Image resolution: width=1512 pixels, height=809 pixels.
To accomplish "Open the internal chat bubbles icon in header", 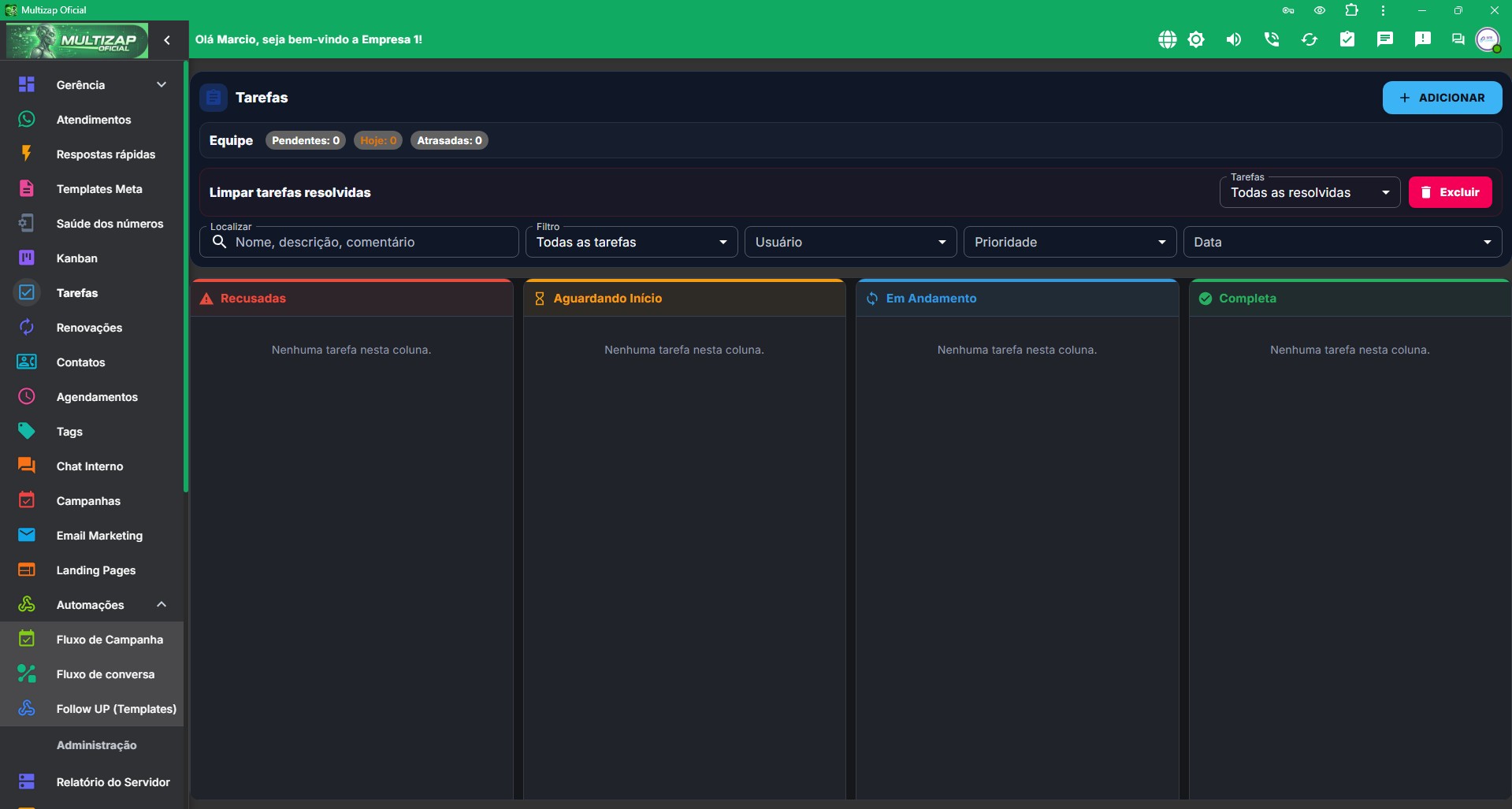I will [x=1458, y=39].
